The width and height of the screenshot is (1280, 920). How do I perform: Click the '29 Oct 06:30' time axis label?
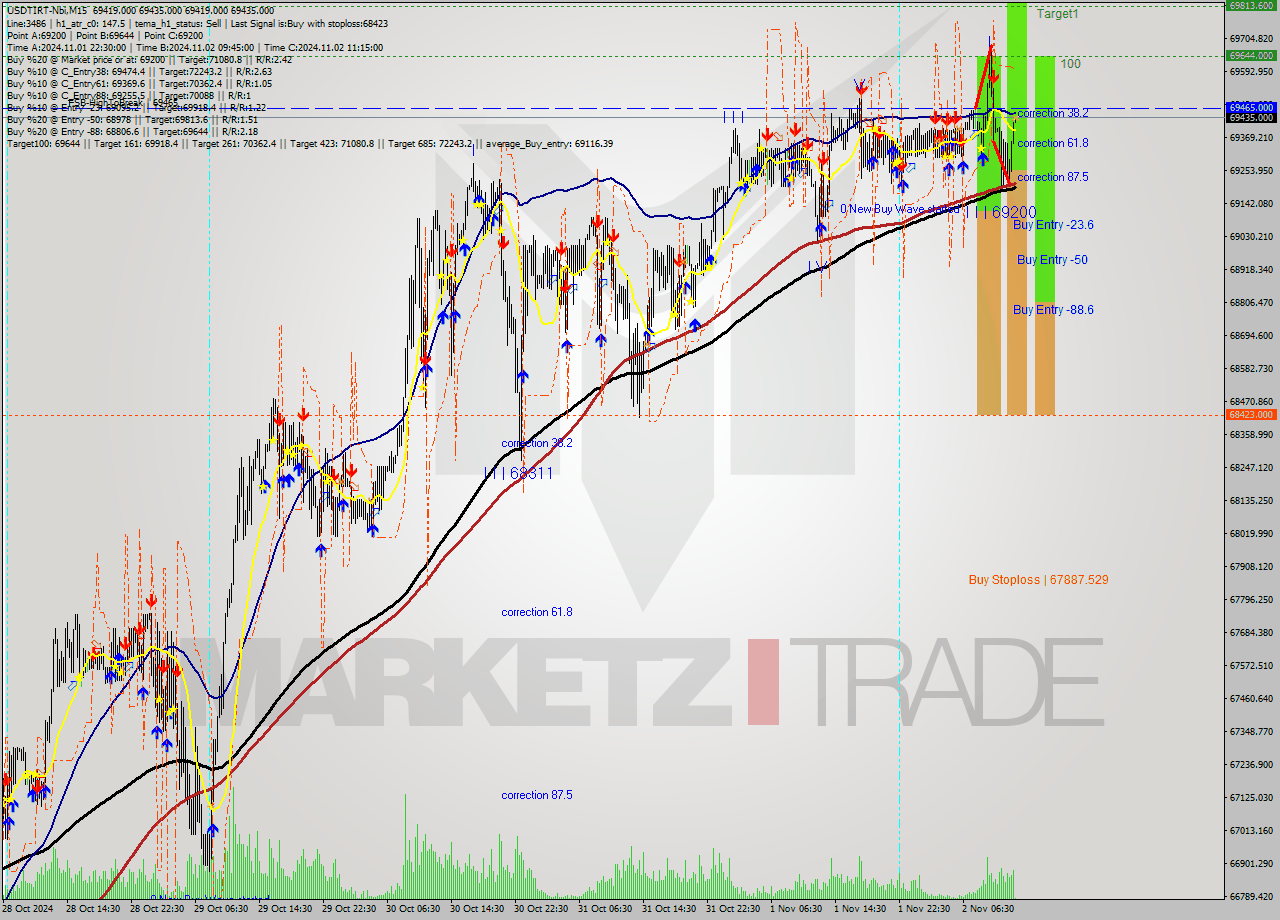[x=220, y=909]
